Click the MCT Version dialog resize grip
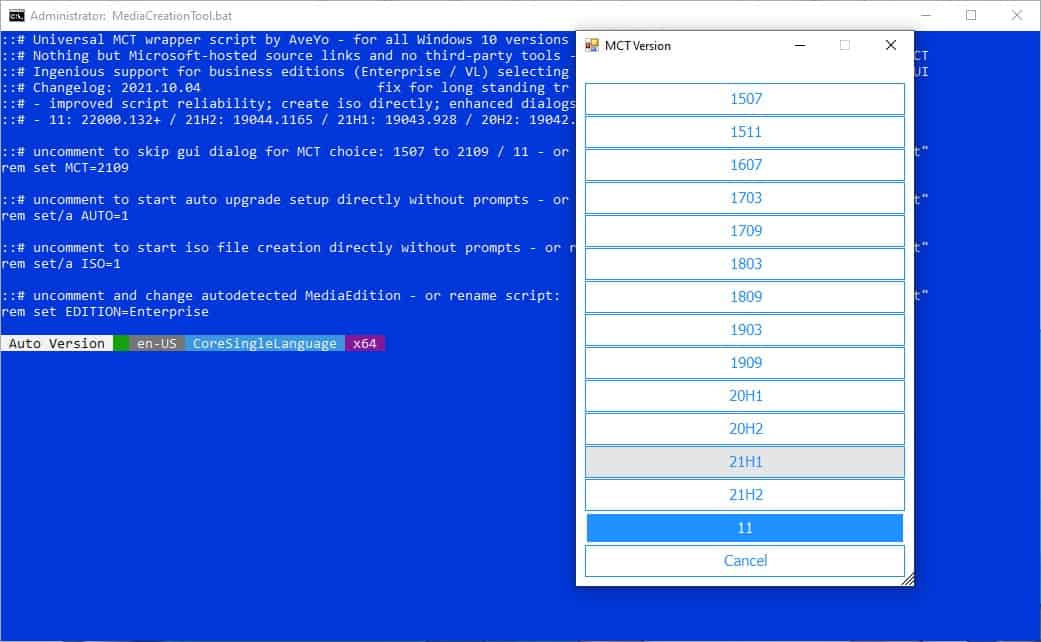The height and width of the screenshot is (642, 1041). [908, 580]
